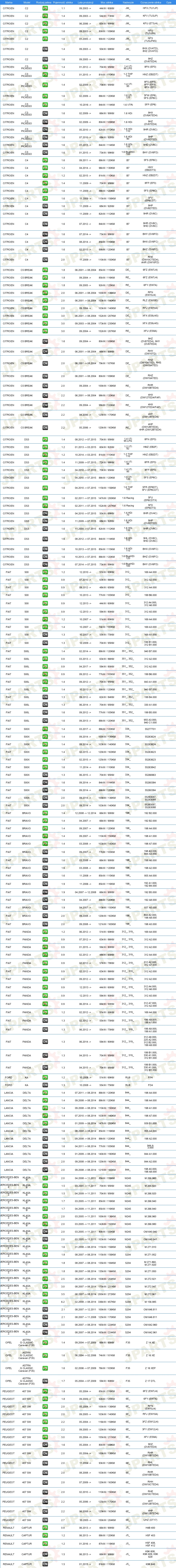Select engine code cell 'FP4' in Ford KA row
This screenshot has height=1568, width=176.
tap(150, 1078)
